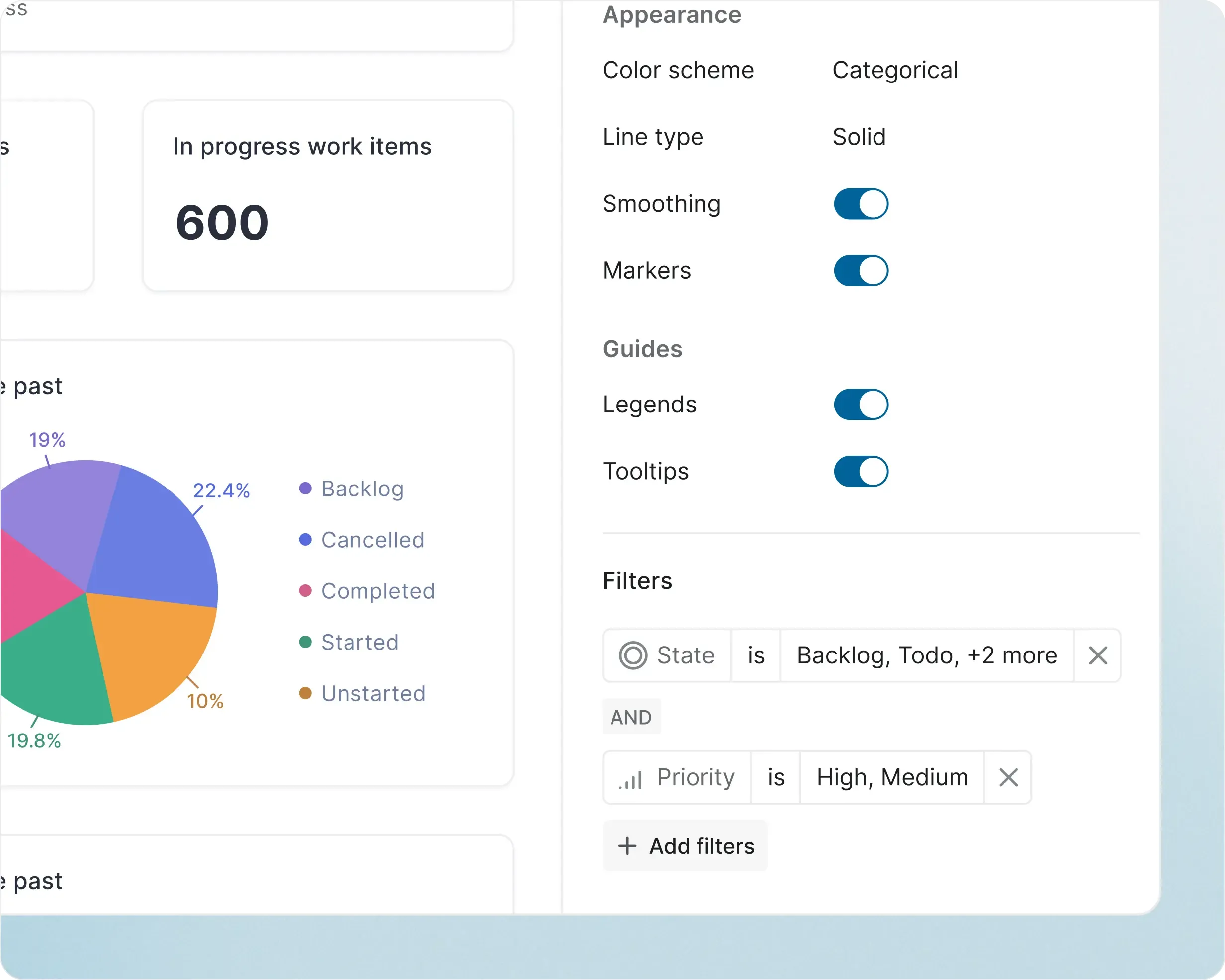Change Priority values High, Medium
Screen dimensions: 1225x980
tap(891, 777)
